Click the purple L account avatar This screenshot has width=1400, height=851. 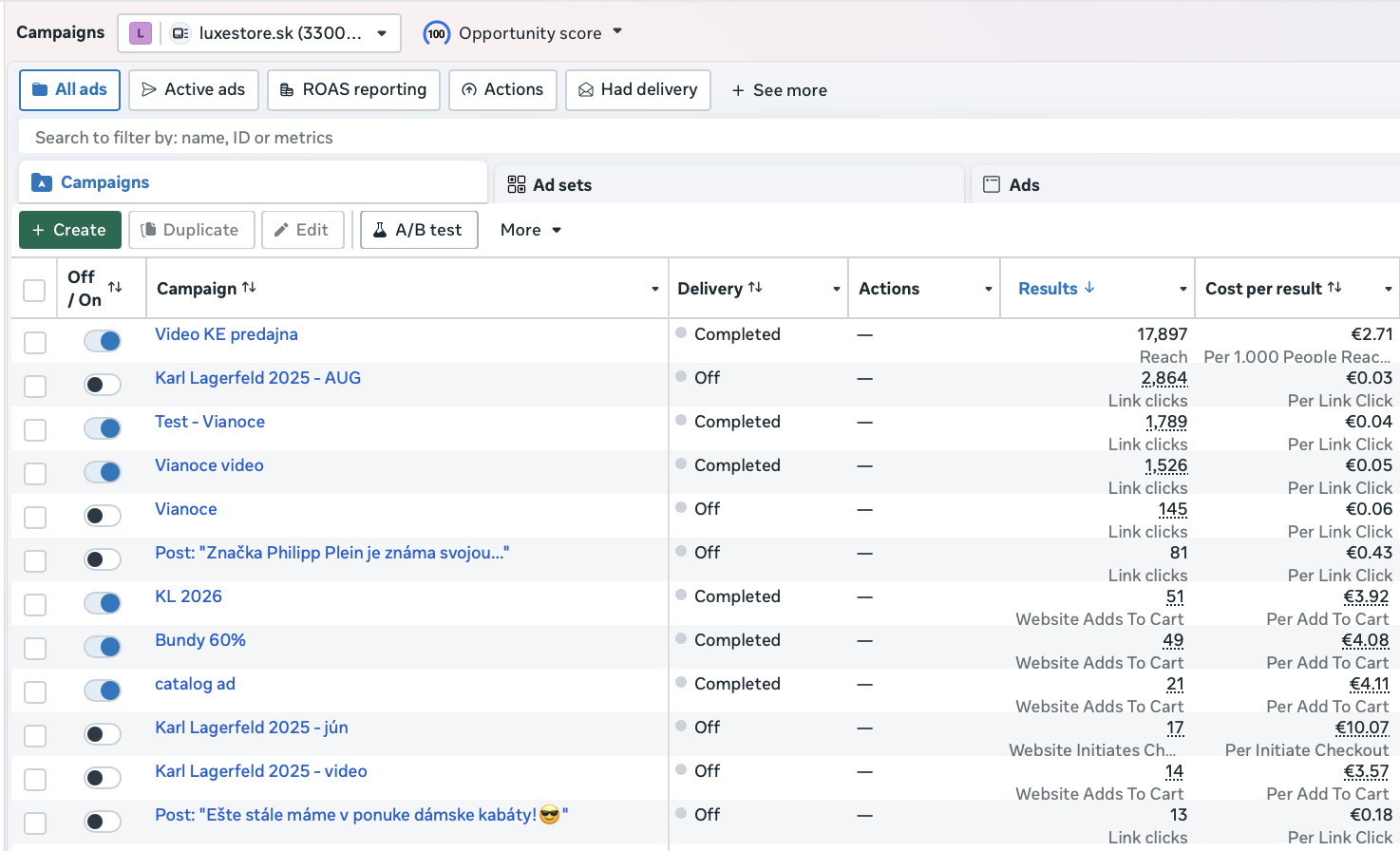(141, 33)
